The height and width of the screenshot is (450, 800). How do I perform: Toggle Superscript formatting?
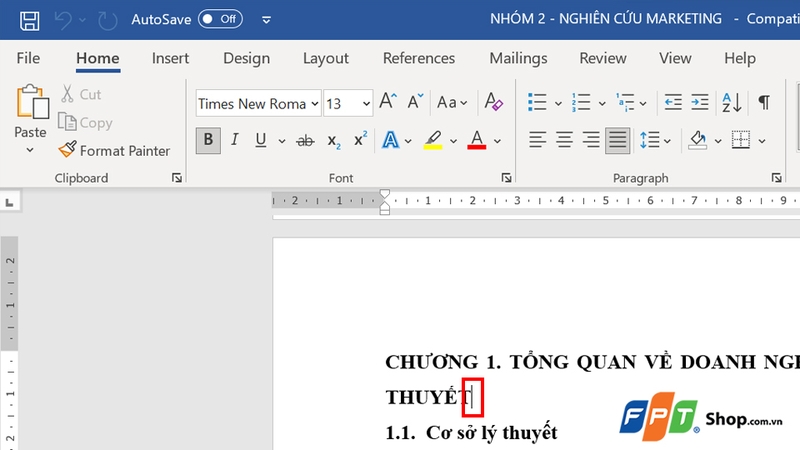pos(360,139)
